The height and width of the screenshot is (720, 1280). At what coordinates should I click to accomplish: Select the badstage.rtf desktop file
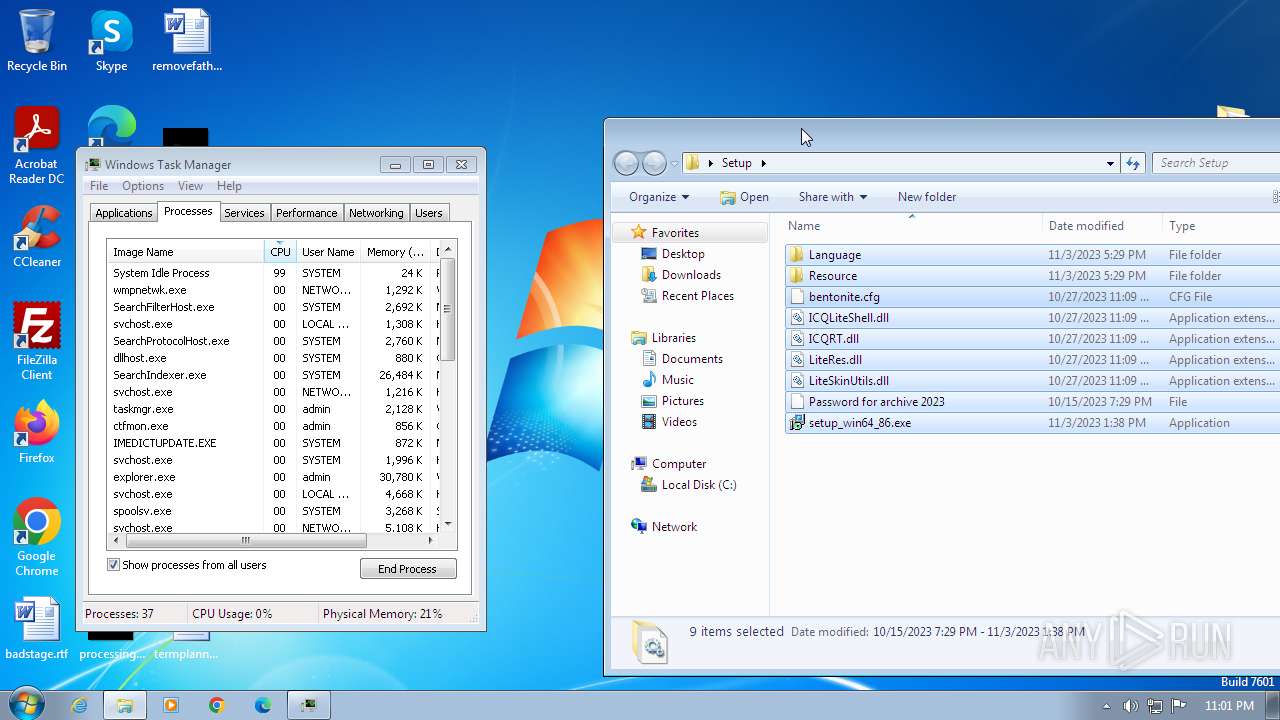pyautogui.click(x=37, y=629)
